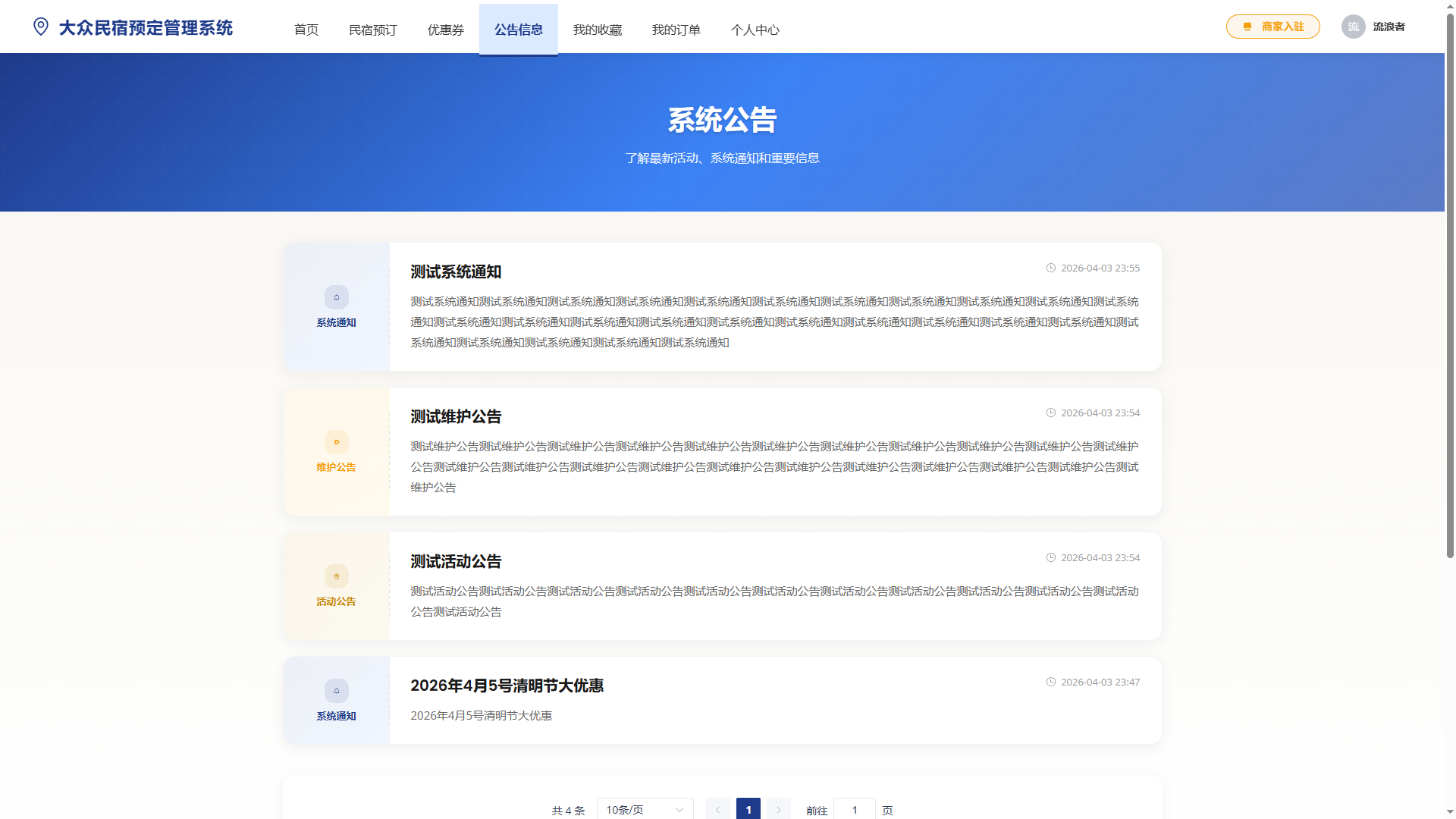Viewport: 1456px width, 819px height.
Task: Click the 维护公告 category label
Action: [336, 467]
